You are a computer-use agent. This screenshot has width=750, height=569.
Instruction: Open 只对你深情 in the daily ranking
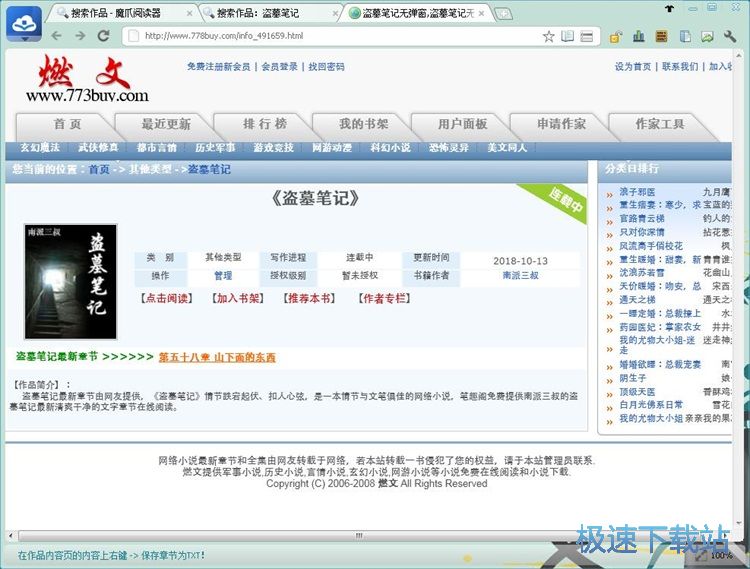(x=642, y=232)
